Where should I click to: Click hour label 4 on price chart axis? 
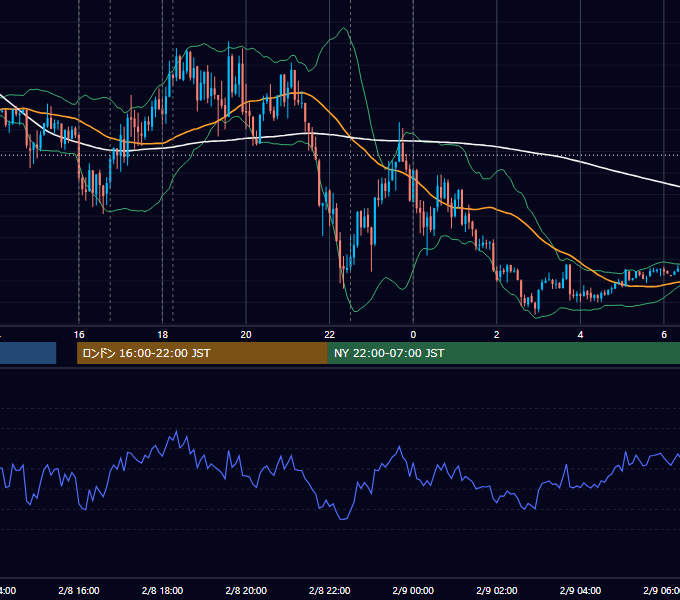(x=580, y=335)
